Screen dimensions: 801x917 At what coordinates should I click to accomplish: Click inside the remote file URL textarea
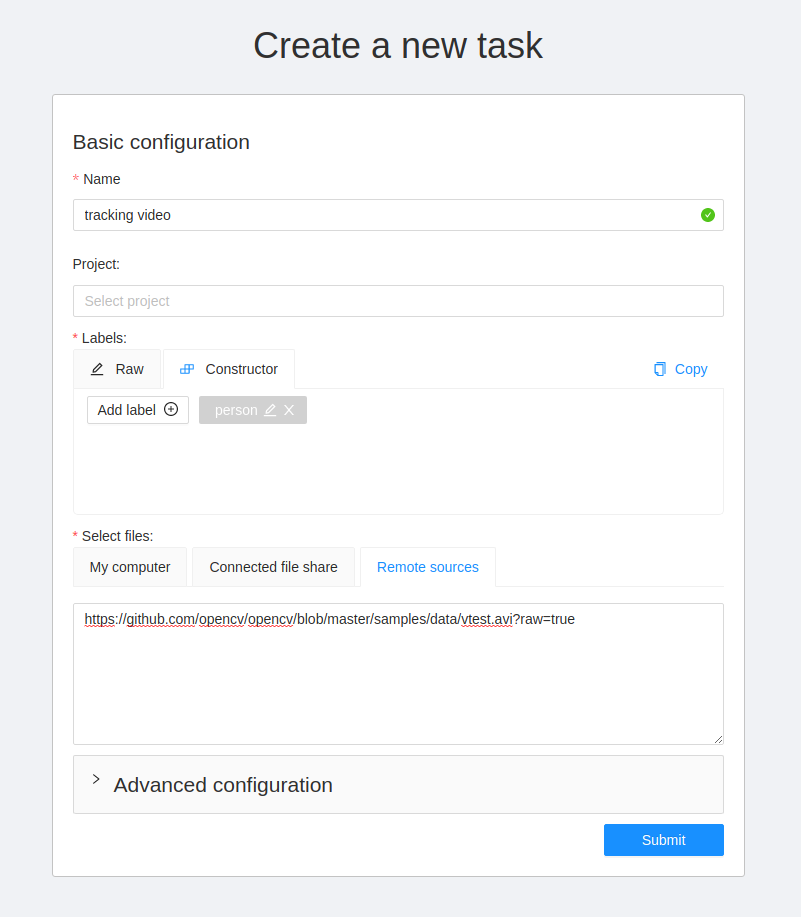[x=398, y=670]
